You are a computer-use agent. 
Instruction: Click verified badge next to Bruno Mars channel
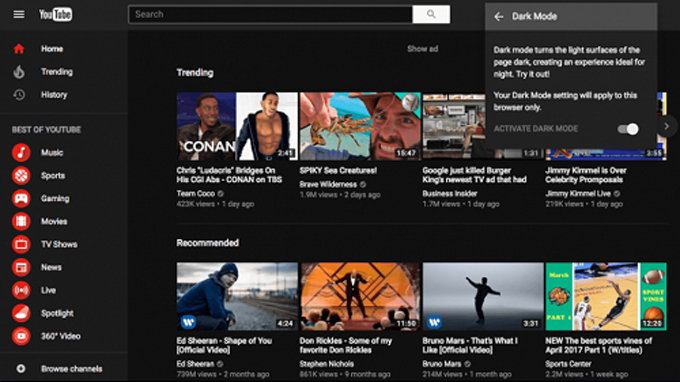pyautogui.click(x=467, y=364)
